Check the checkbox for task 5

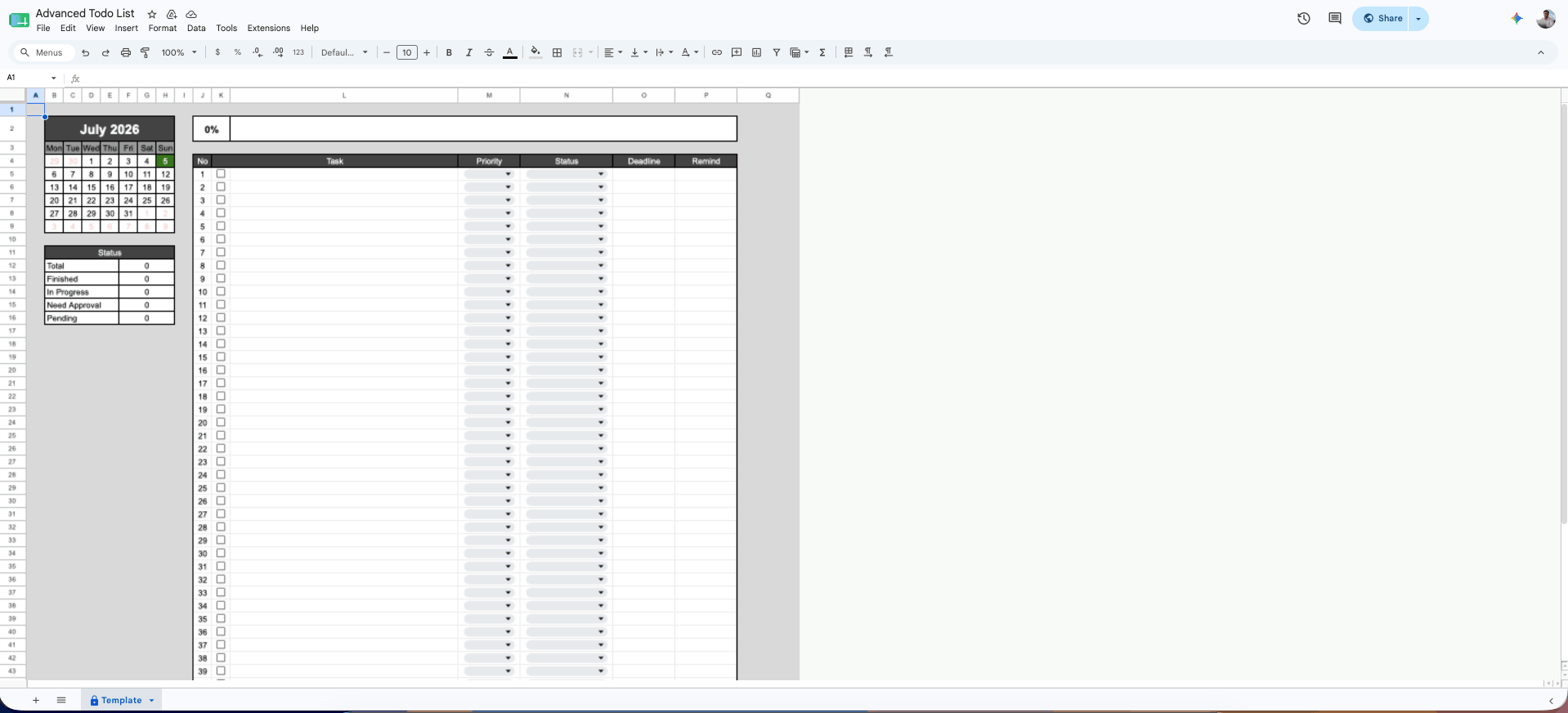click(221, 226)
